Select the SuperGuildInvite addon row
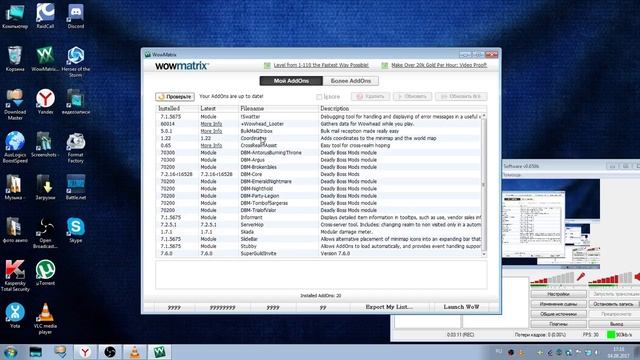Screen dimensions: 640x360 (x=319, y=253)
